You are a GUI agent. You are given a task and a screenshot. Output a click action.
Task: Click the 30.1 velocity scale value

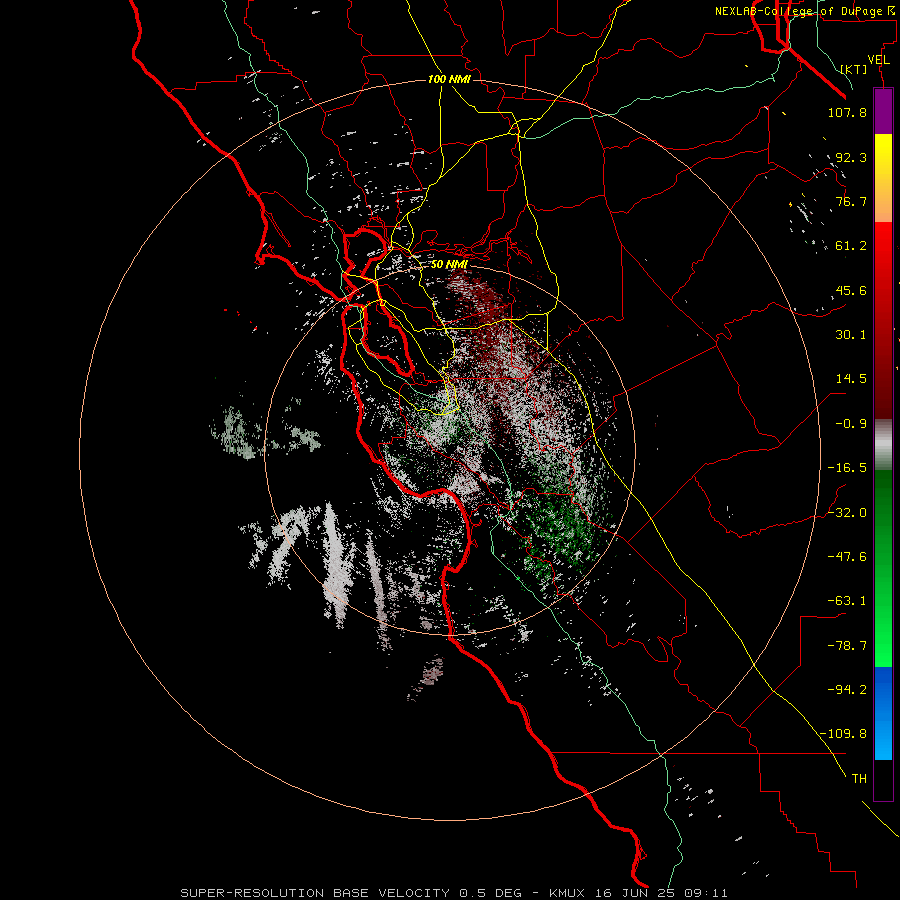pyautogui.click(x=851, y=335)
